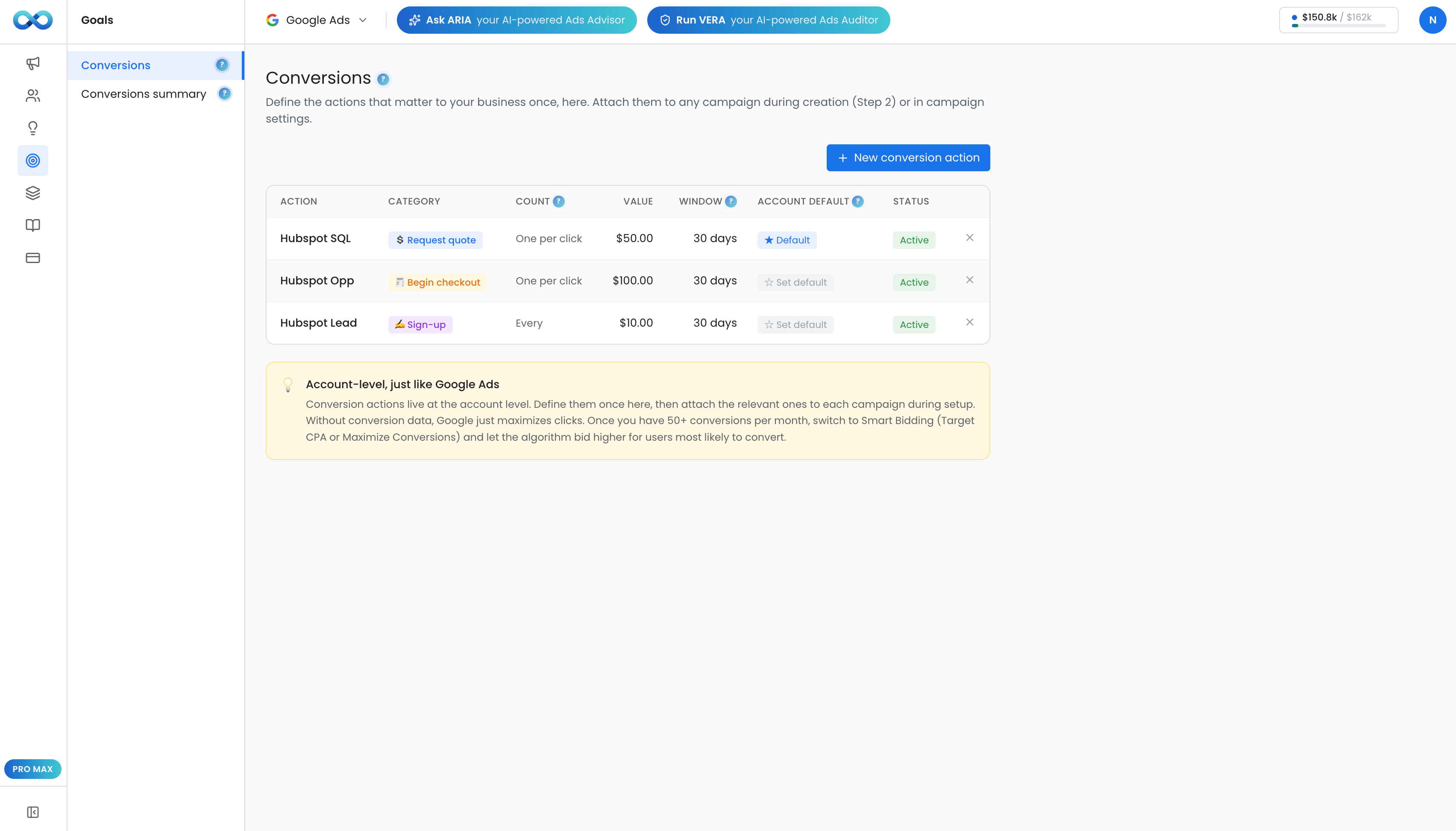Click the $100.00 value cell
The image size is (1456, 831).
pyautogui.click(x=633, y=281)
